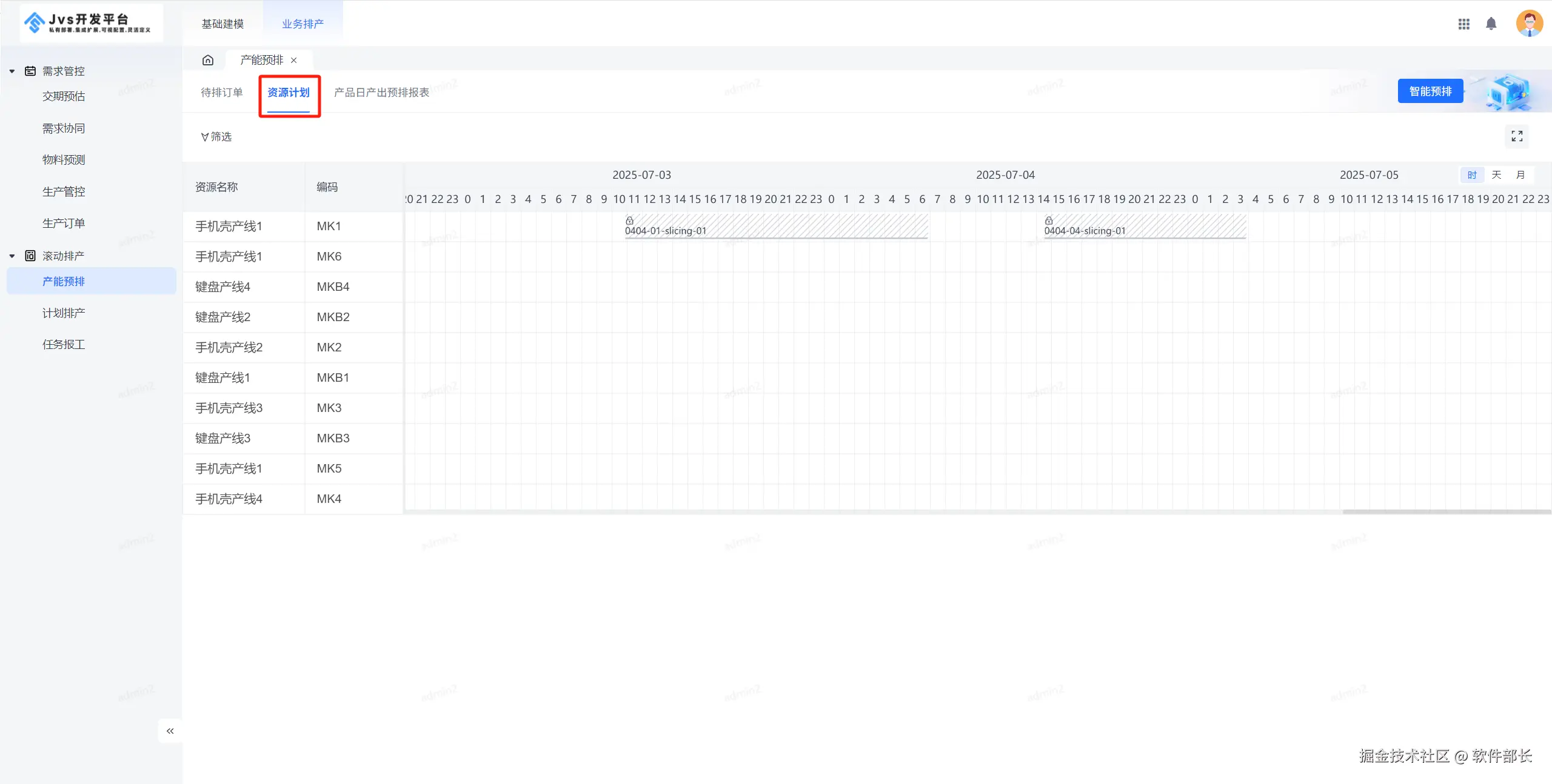The image size is (1552, 784).
Task: Switch timeline scale to 时 (hour)
Action: click(x=1472, y=175)
